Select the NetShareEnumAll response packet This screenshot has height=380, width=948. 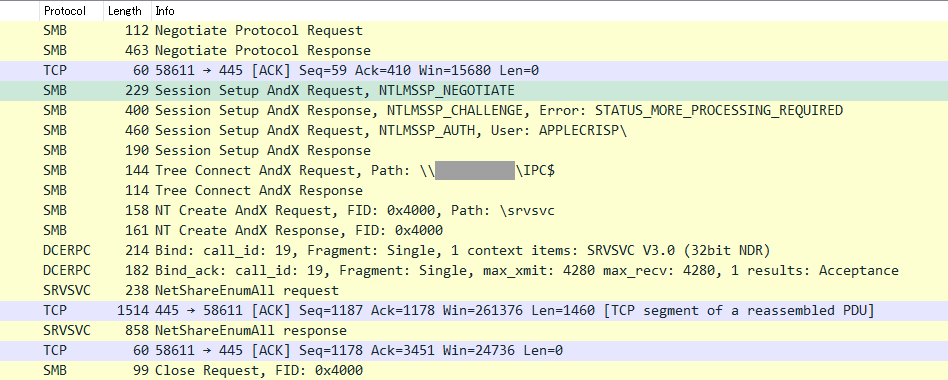474,330
